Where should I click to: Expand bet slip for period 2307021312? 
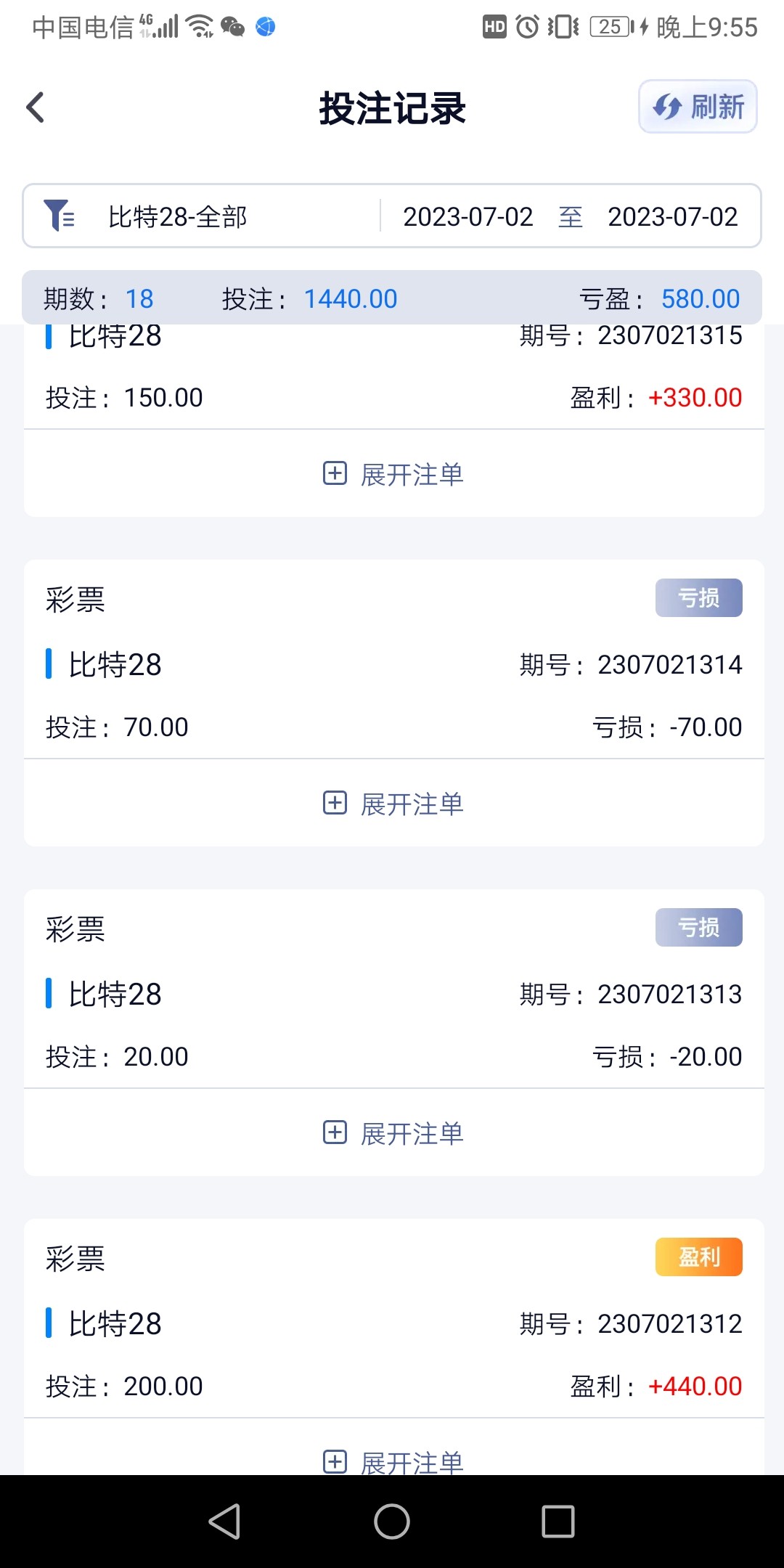(x=393, y=1461)
